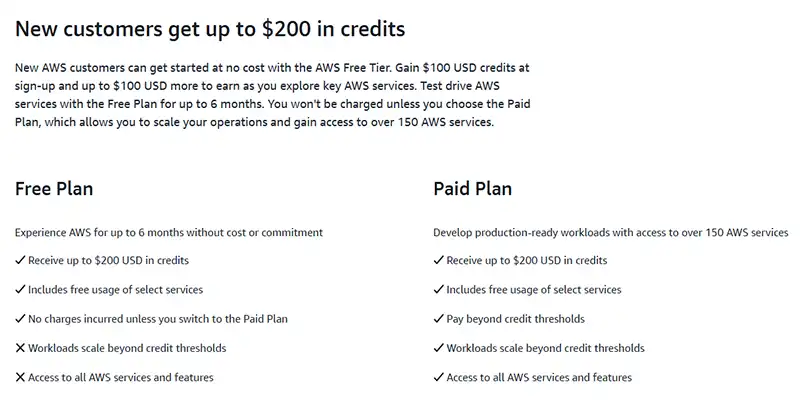Click checkmark beside Paid Plan credits line

click(x=439, y=260)
